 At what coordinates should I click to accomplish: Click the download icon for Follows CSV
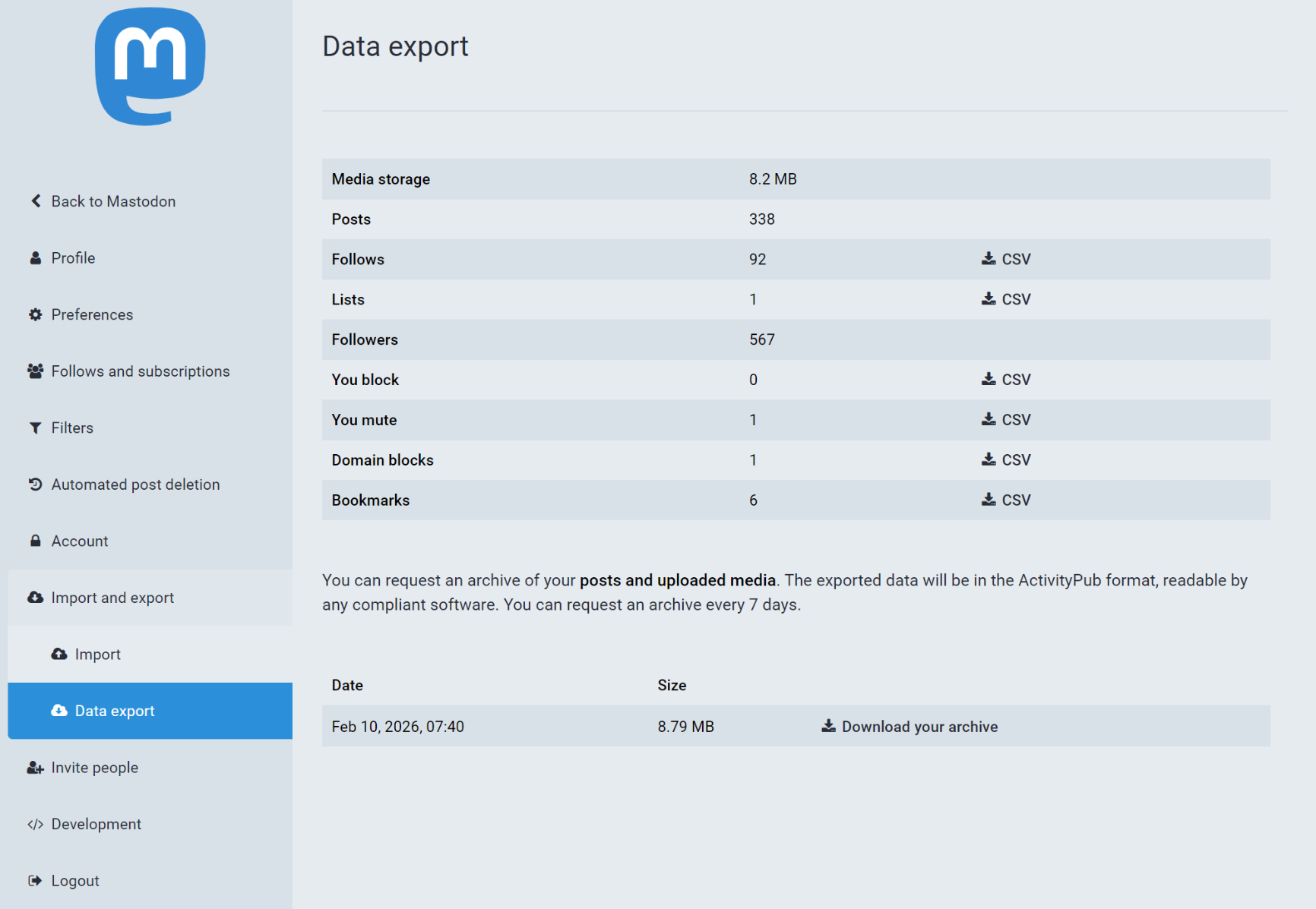point(988,259)
